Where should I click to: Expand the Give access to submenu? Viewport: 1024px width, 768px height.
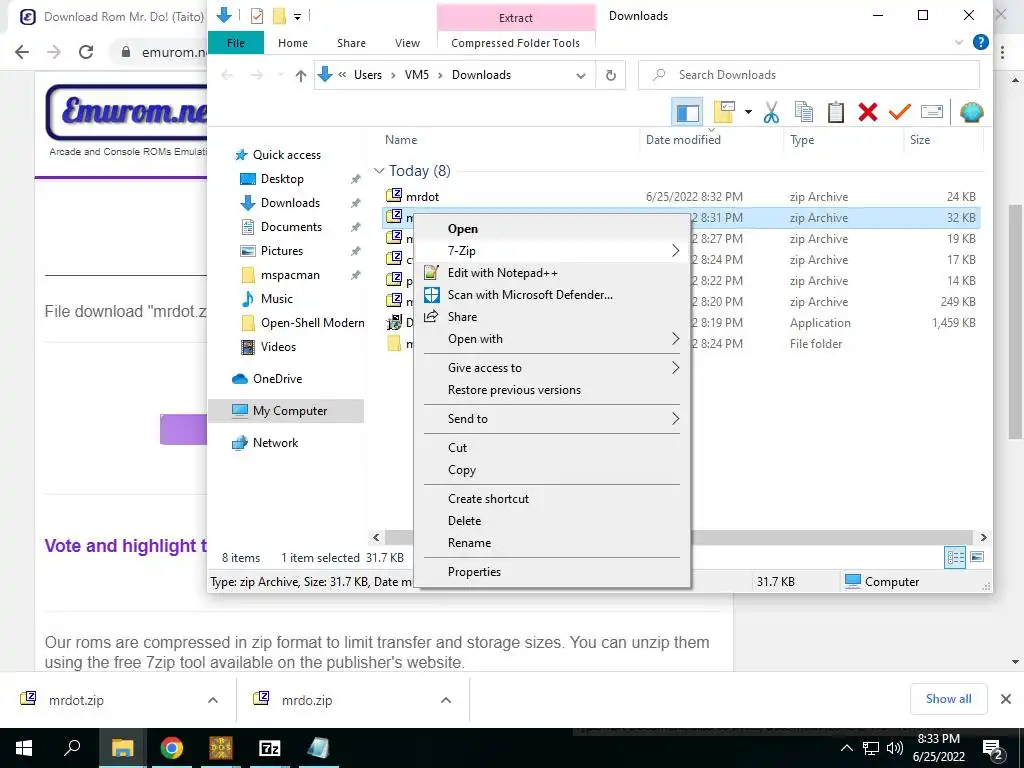tap(552, 368)
